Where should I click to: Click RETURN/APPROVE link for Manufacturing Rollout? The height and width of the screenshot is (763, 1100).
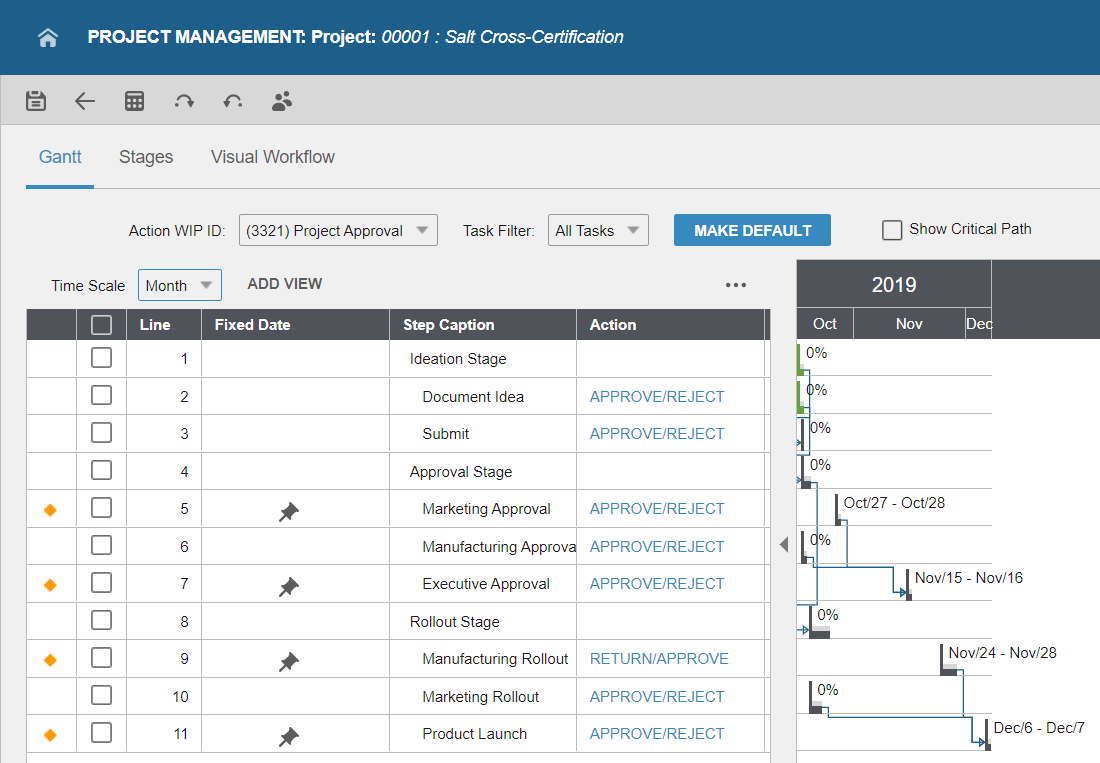pyautogui.click(x=659, y=659)
